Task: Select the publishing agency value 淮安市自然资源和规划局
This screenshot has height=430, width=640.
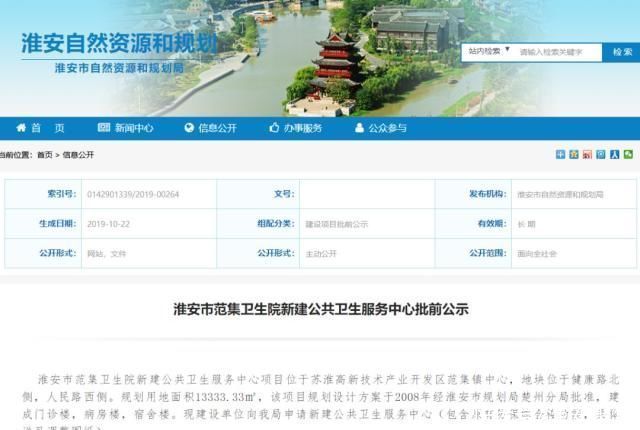Action: pos(560,195)
